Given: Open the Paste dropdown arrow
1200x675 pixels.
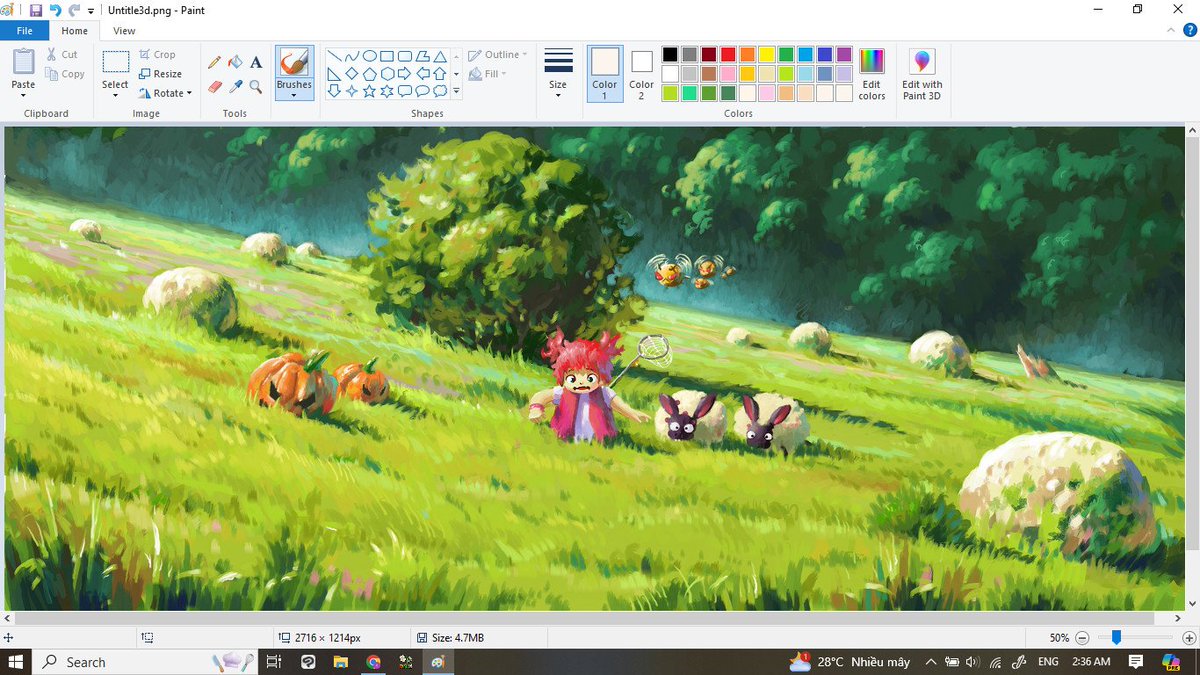Looking at the screenshot, I should [23, 96].
